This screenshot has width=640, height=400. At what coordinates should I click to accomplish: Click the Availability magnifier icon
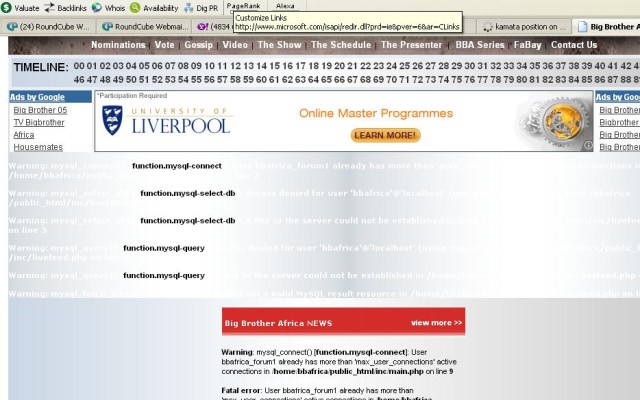click(x=135, y=7)
